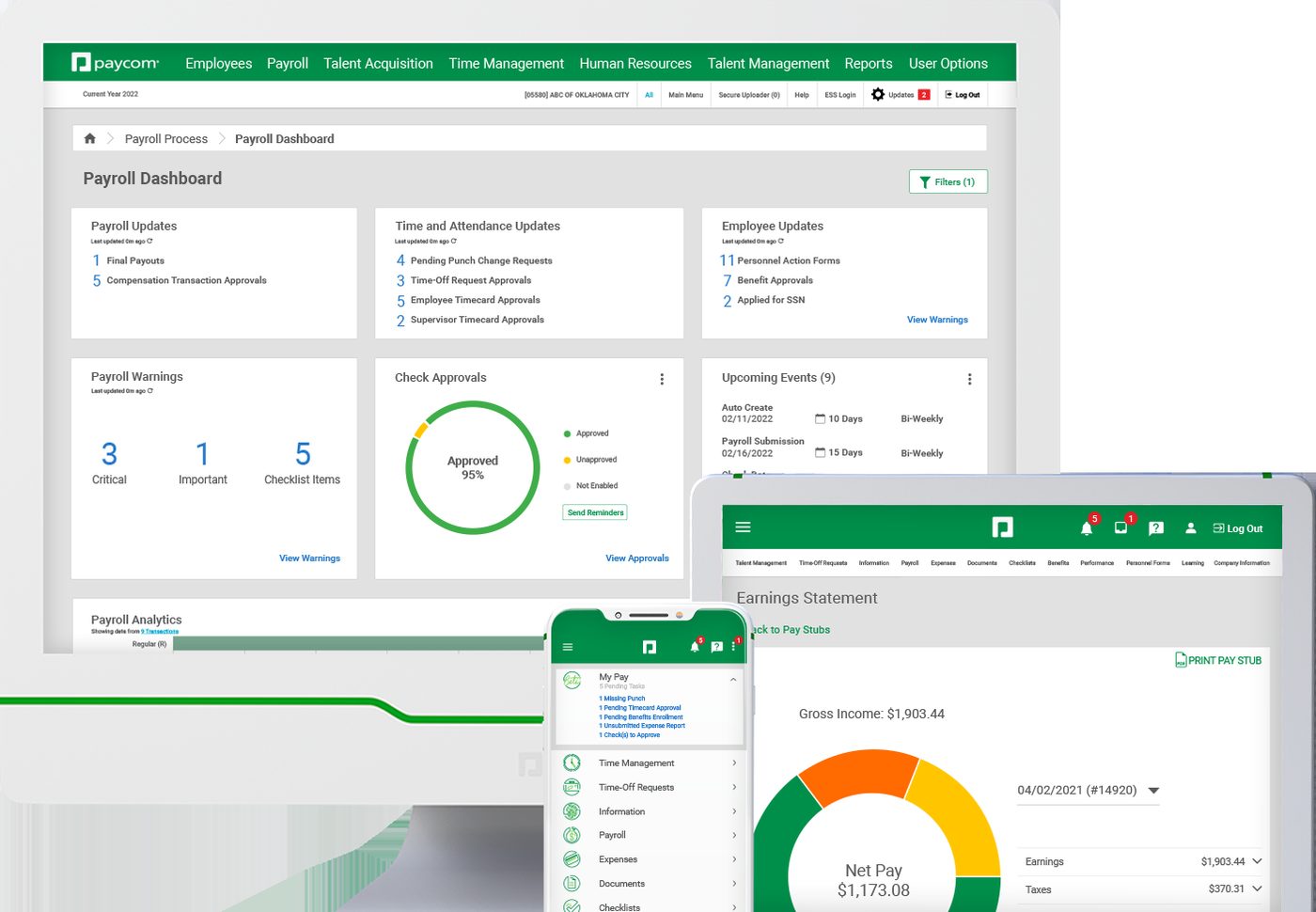
Task: Click the tablet notification bell icon
Action: (1087, 528)
